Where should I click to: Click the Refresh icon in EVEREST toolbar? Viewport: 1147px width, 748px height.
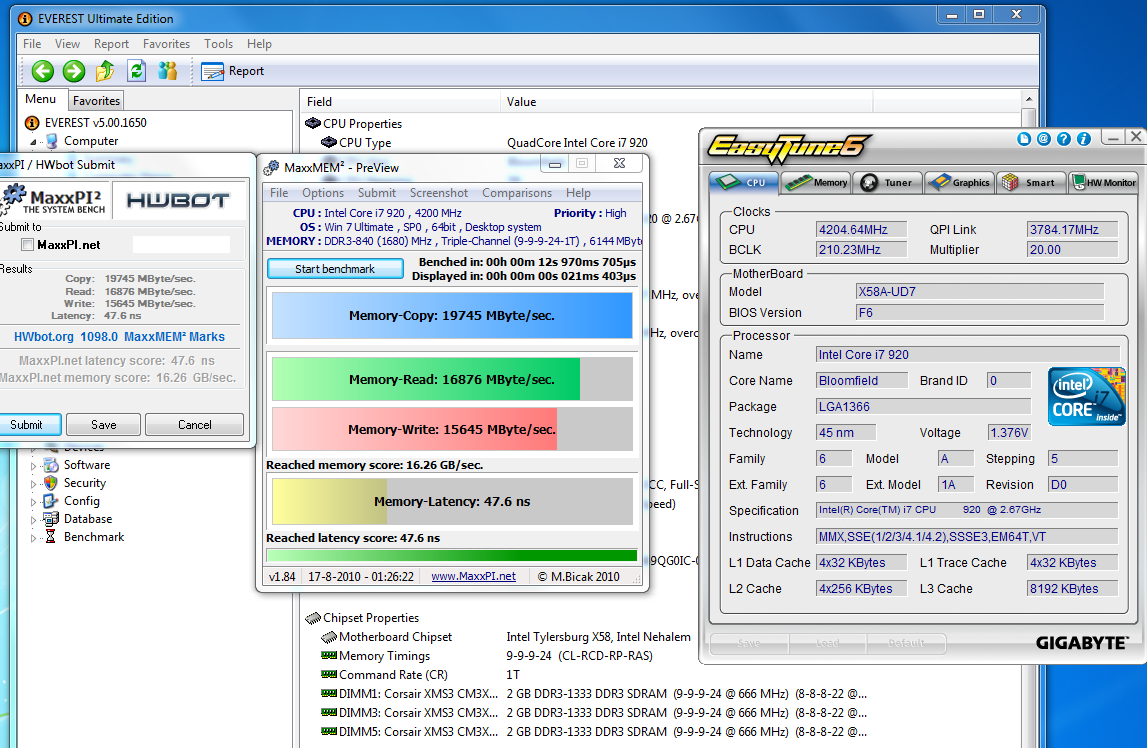137,71
